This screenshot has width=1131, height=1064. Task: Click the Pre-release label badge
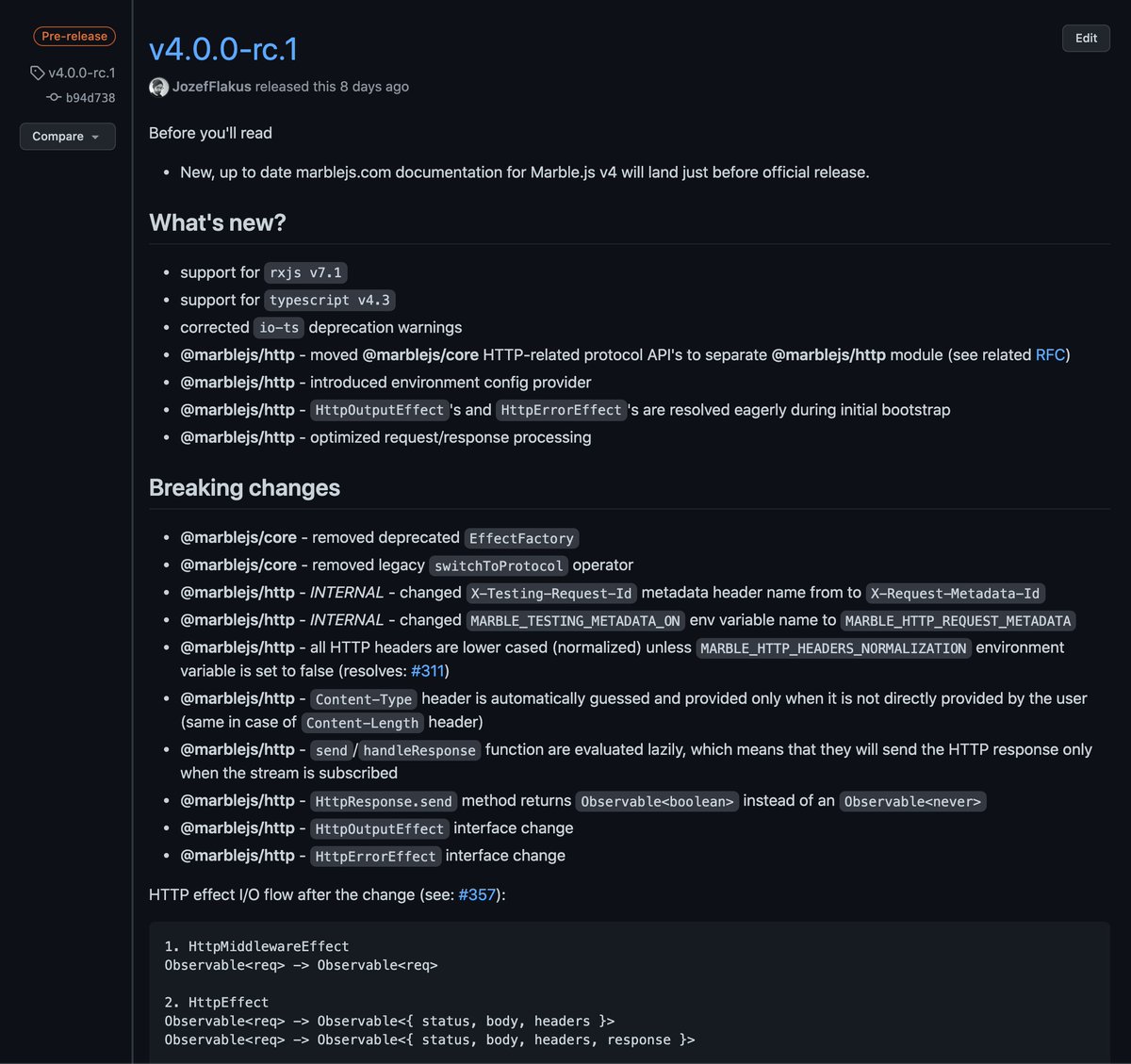click(74, 36)
